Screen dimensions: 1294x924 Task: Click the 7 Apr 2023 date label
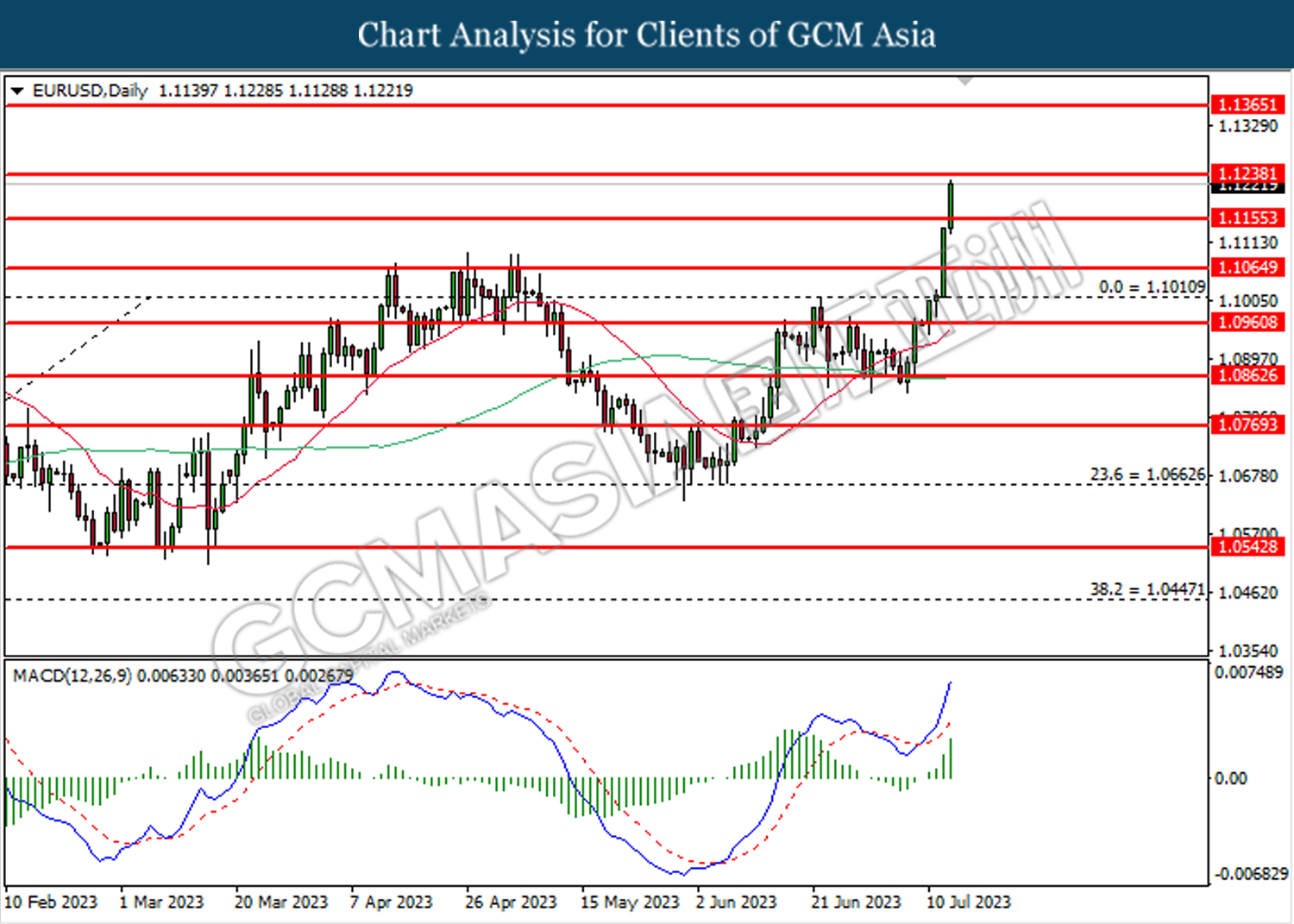(x=391, y=902)
